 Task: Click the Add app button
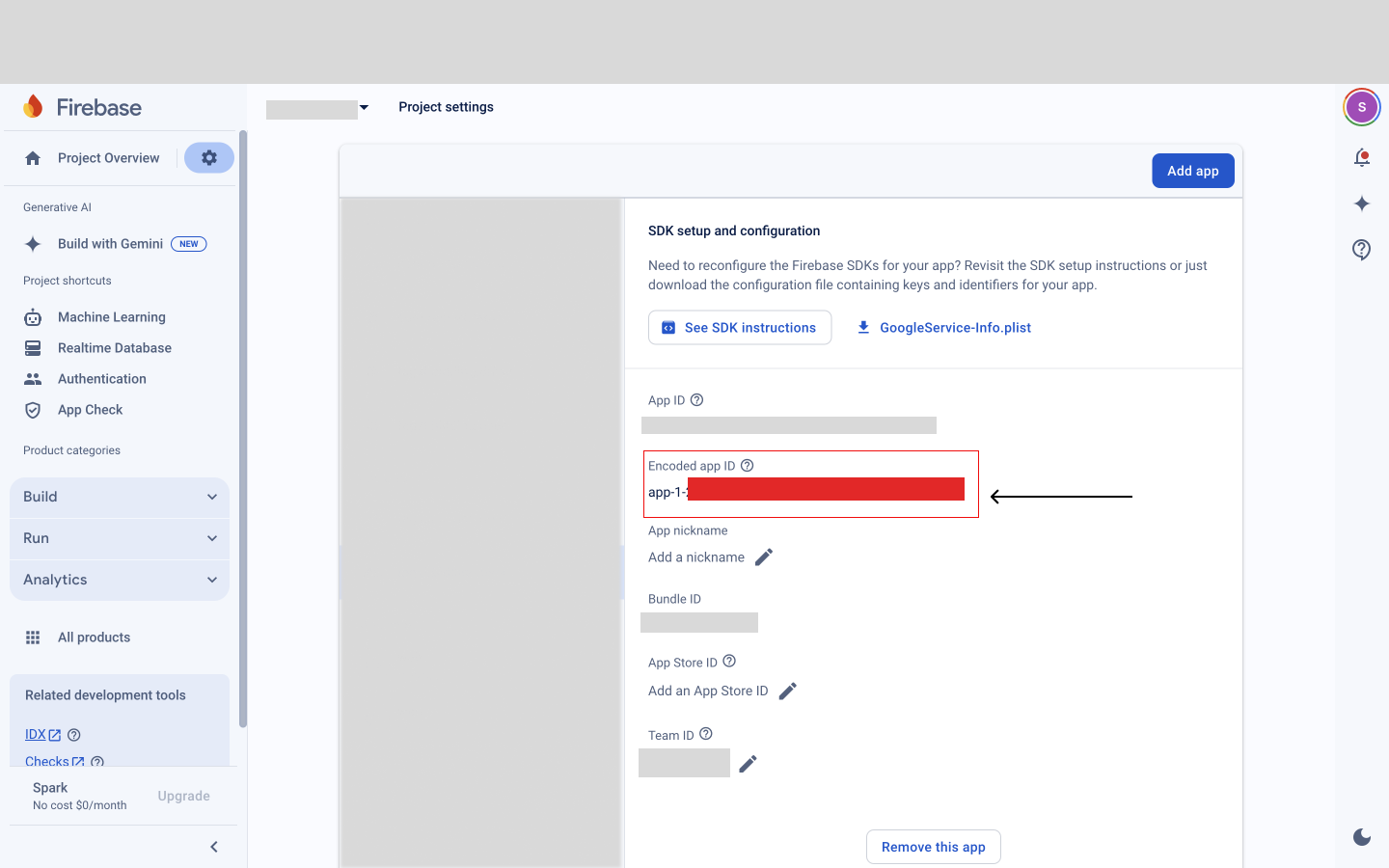click(x=1193, y=171)
